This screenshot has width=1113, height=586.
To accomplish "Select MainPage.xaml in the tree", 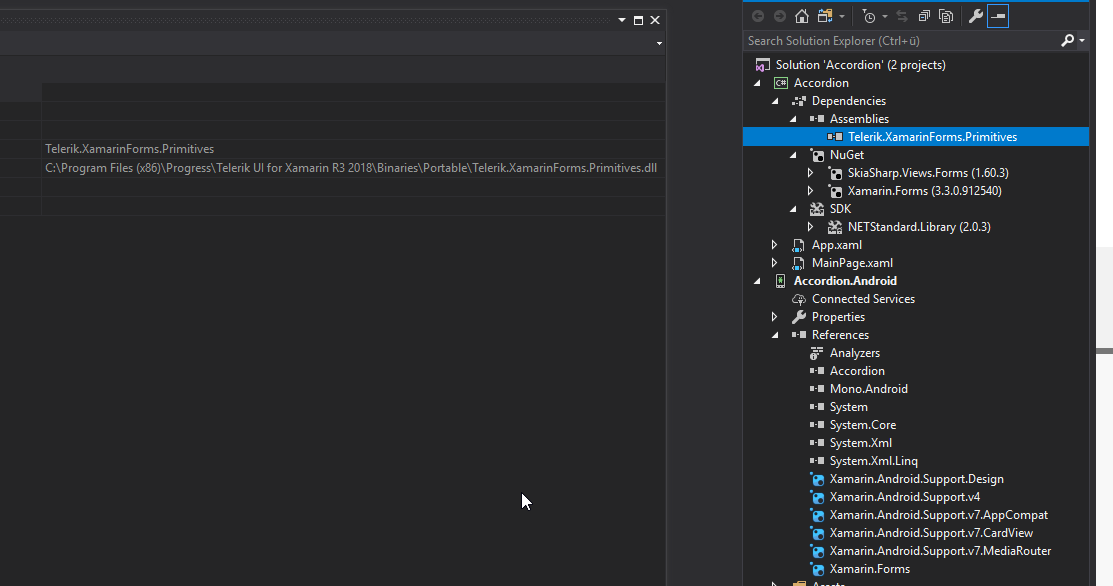I will pos(852,263).
